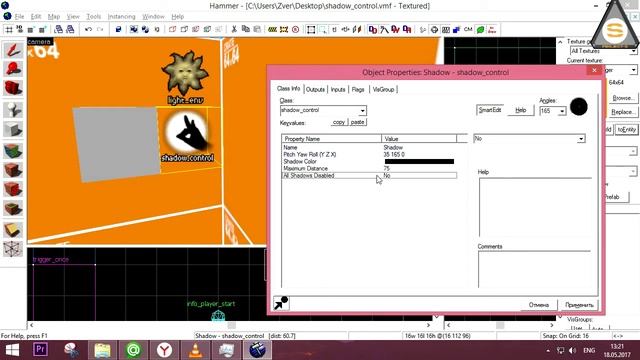Click inside the Comments text box
Viewport: 640px width, 360px height.
click(x=534, y=269)
